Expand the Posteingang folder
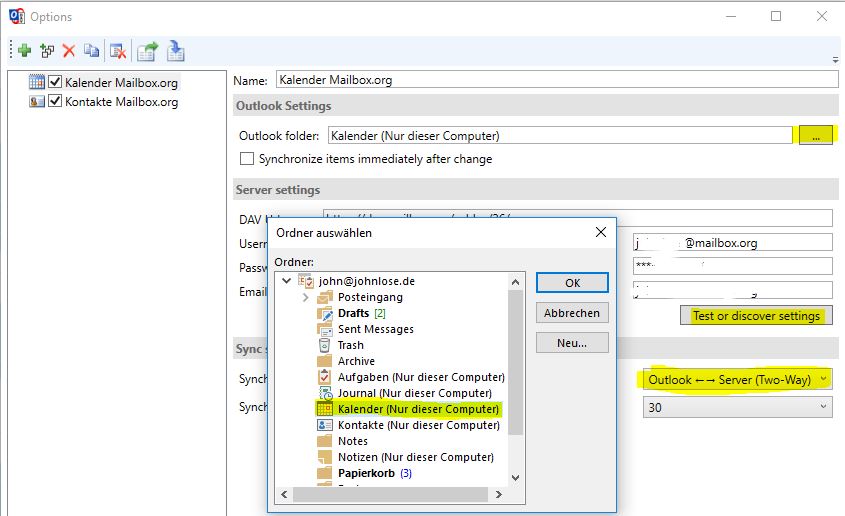The height and width of the screenshot is (516, 845). tap(306, 297)
